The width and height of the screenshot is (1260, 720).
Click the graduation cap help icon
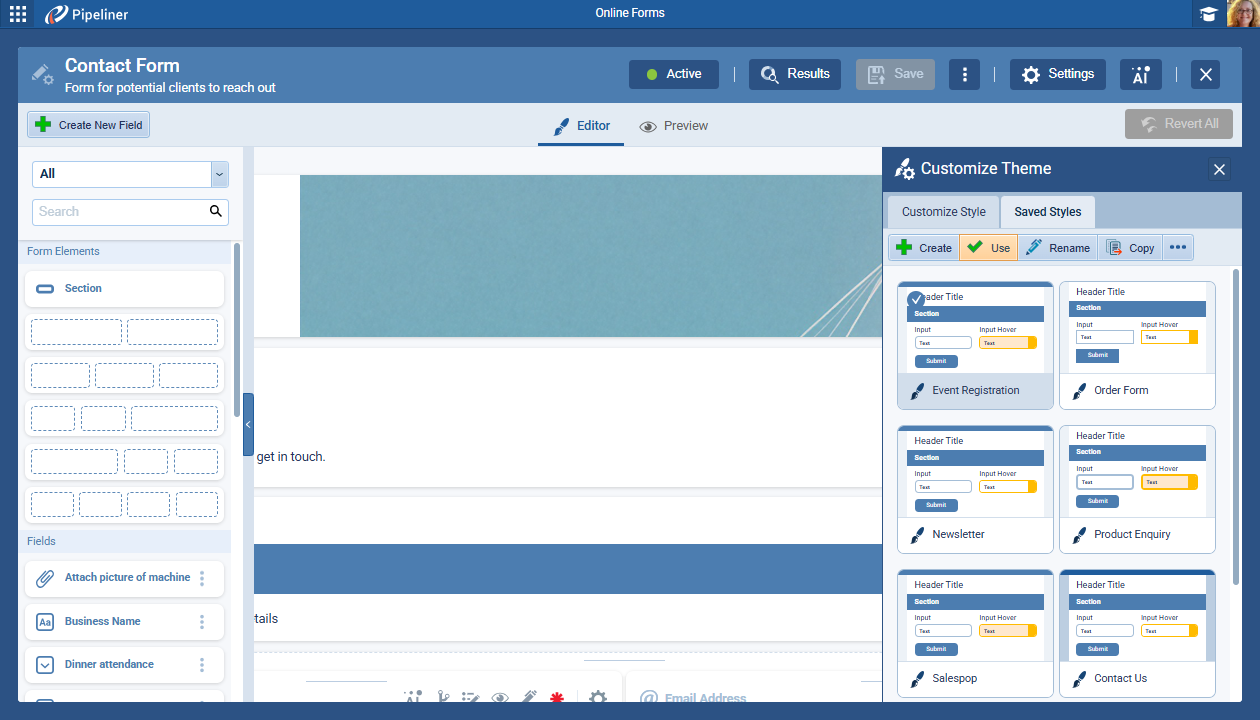pos(1209,14)
